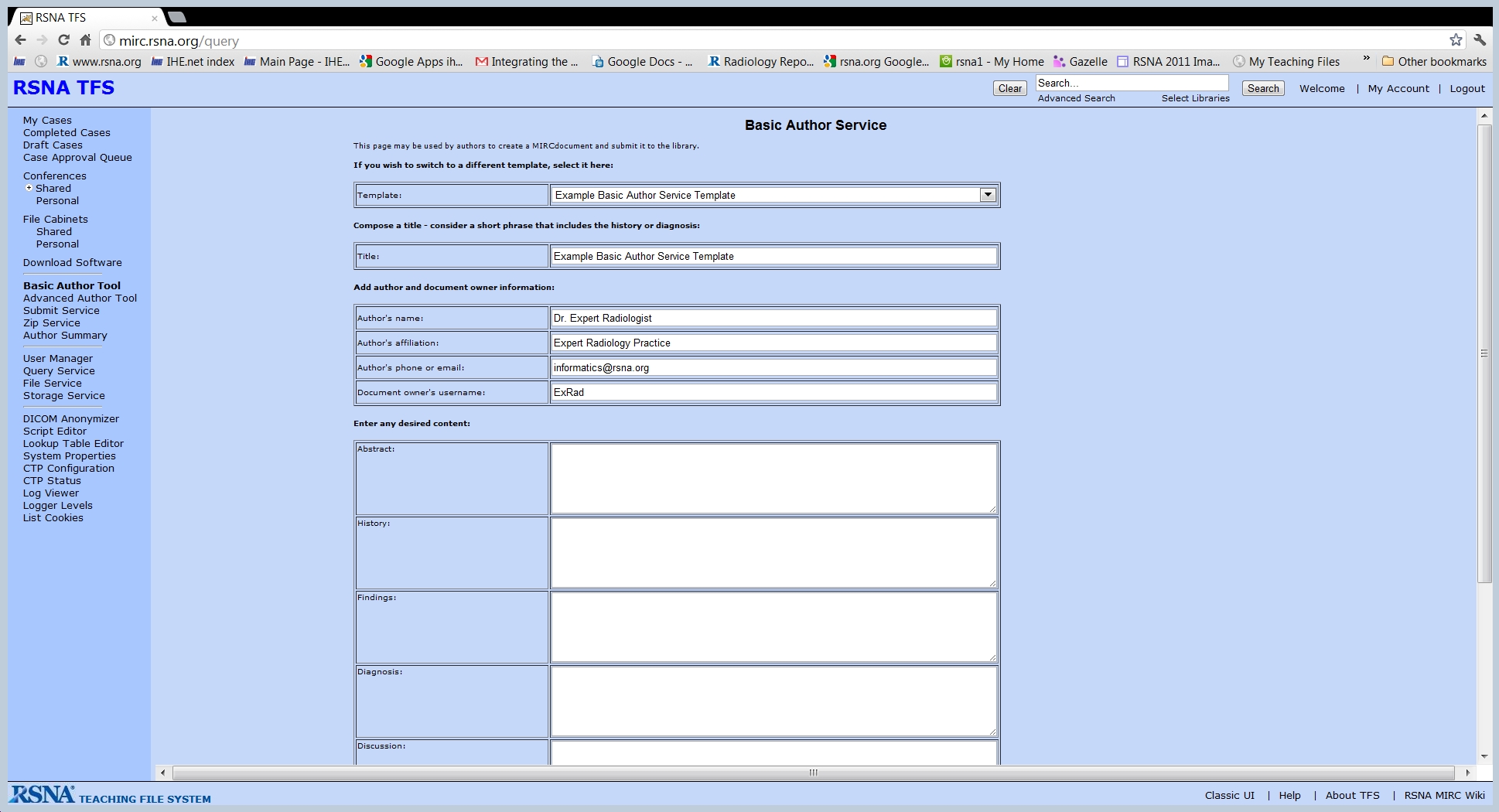Screen dimensions: 1499x812
Task: Open the Chrome wrench settings menu
Action: point(1480,40)
